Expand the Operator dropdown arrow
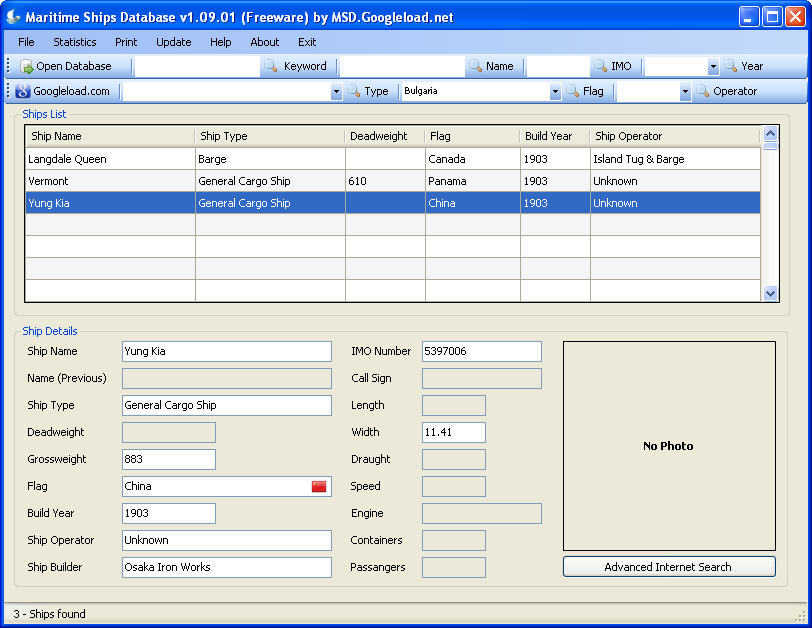The height and width of the screenshot is (628, 812). click(685, 92)
